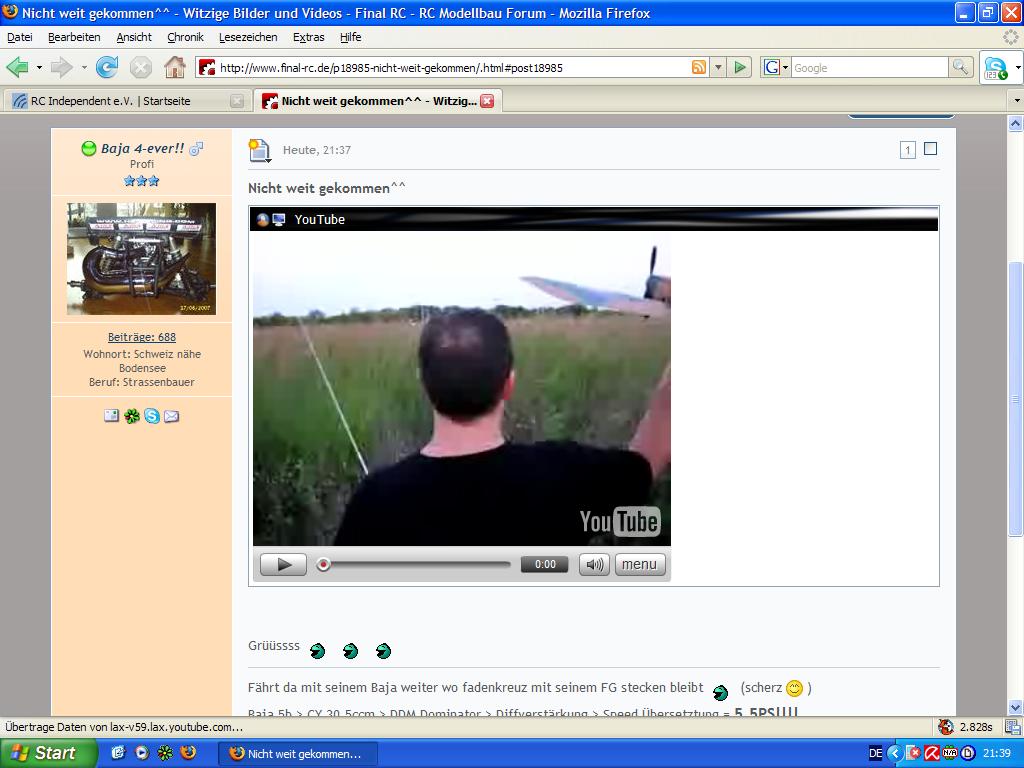Click the Firefox reload page button
This screenshot has width=1024, height=768.
pyautogui.click(x=107, y=67)
